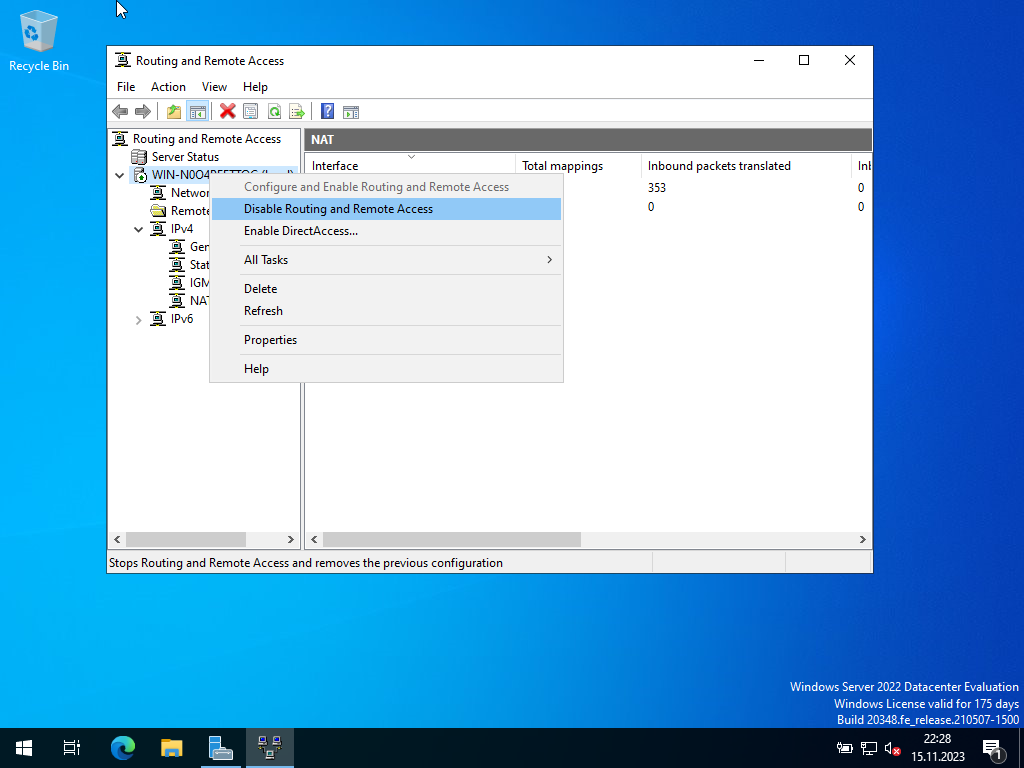The width and height of the screenshot is (1024, 768).
Task: Go up one level with the folder icon
Action: (174, 112)
